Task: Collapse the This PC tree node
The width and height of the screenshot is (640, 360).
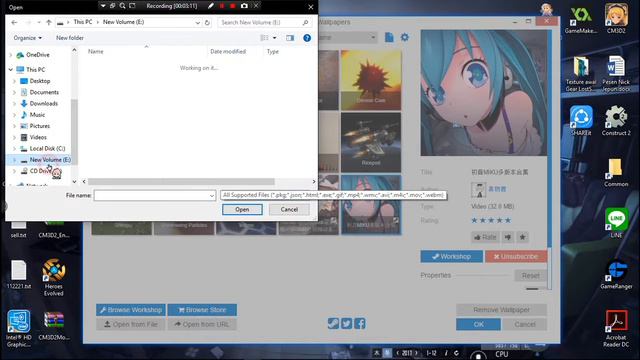Action: tap(11, 70)
